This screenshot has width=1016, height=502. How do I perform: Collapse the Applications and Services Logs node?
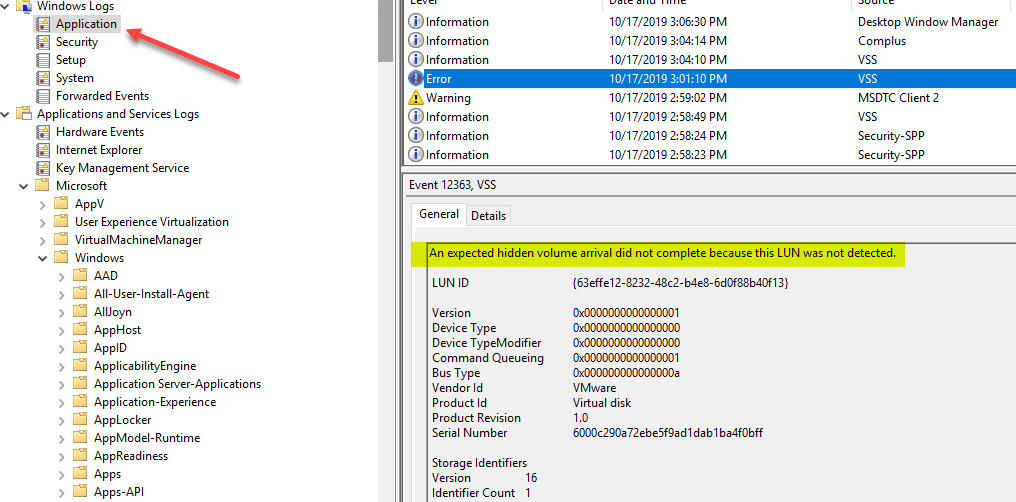pos(6,115)
